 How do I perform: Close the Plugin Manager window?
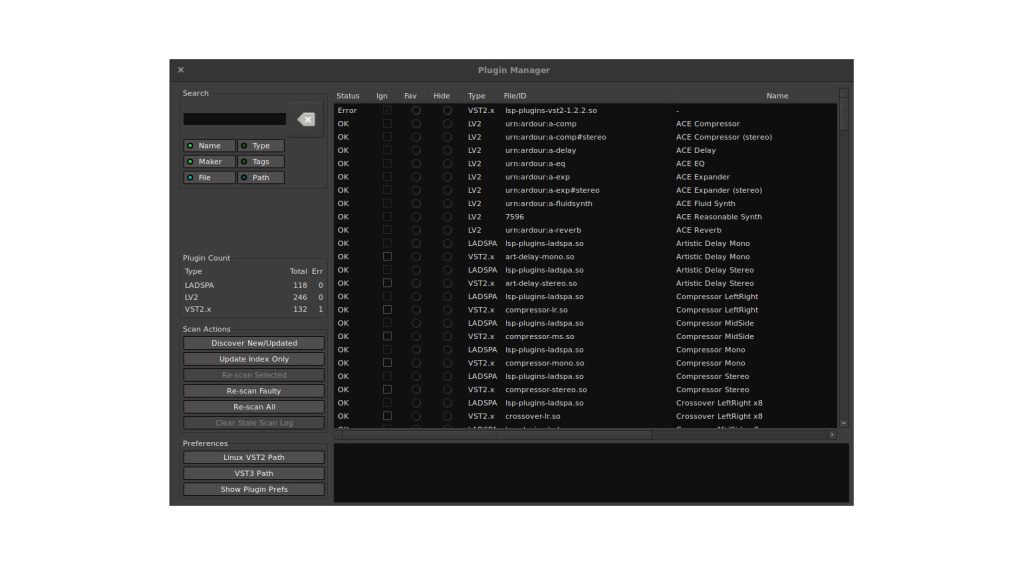click(x=181, y=70)
